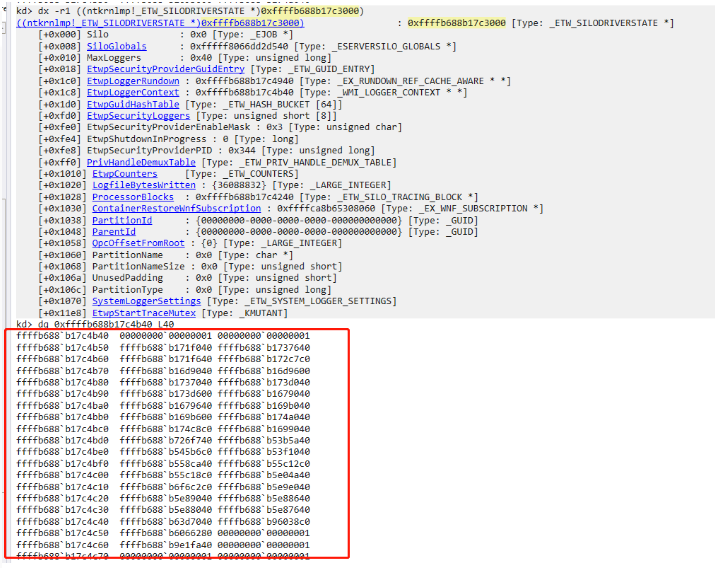The width and height of the screenshot is (715, 568).
Task: Open the PartitionId link
Action: 122,220
